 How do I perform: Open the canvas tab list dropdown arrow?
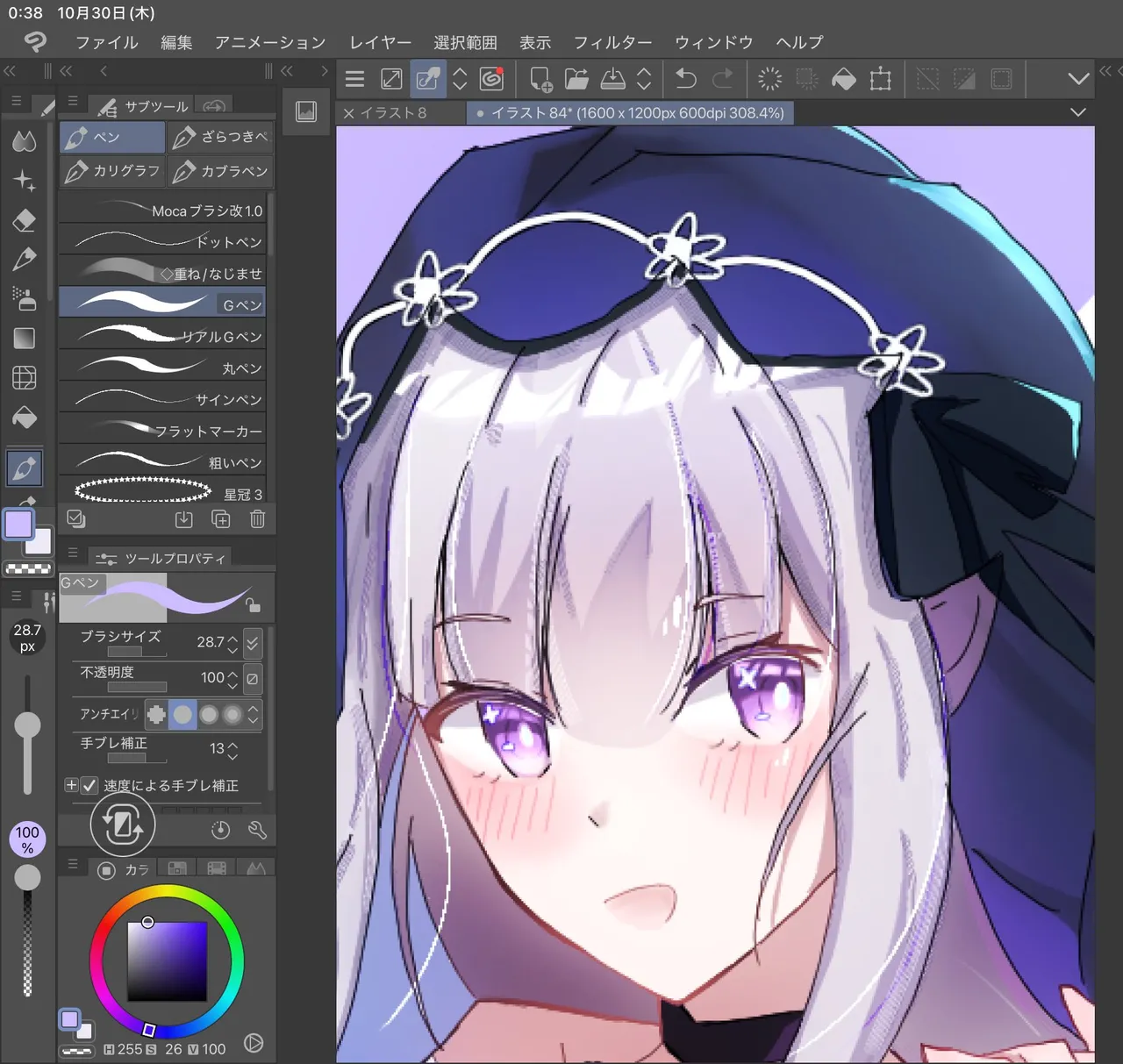[1078, 112]
